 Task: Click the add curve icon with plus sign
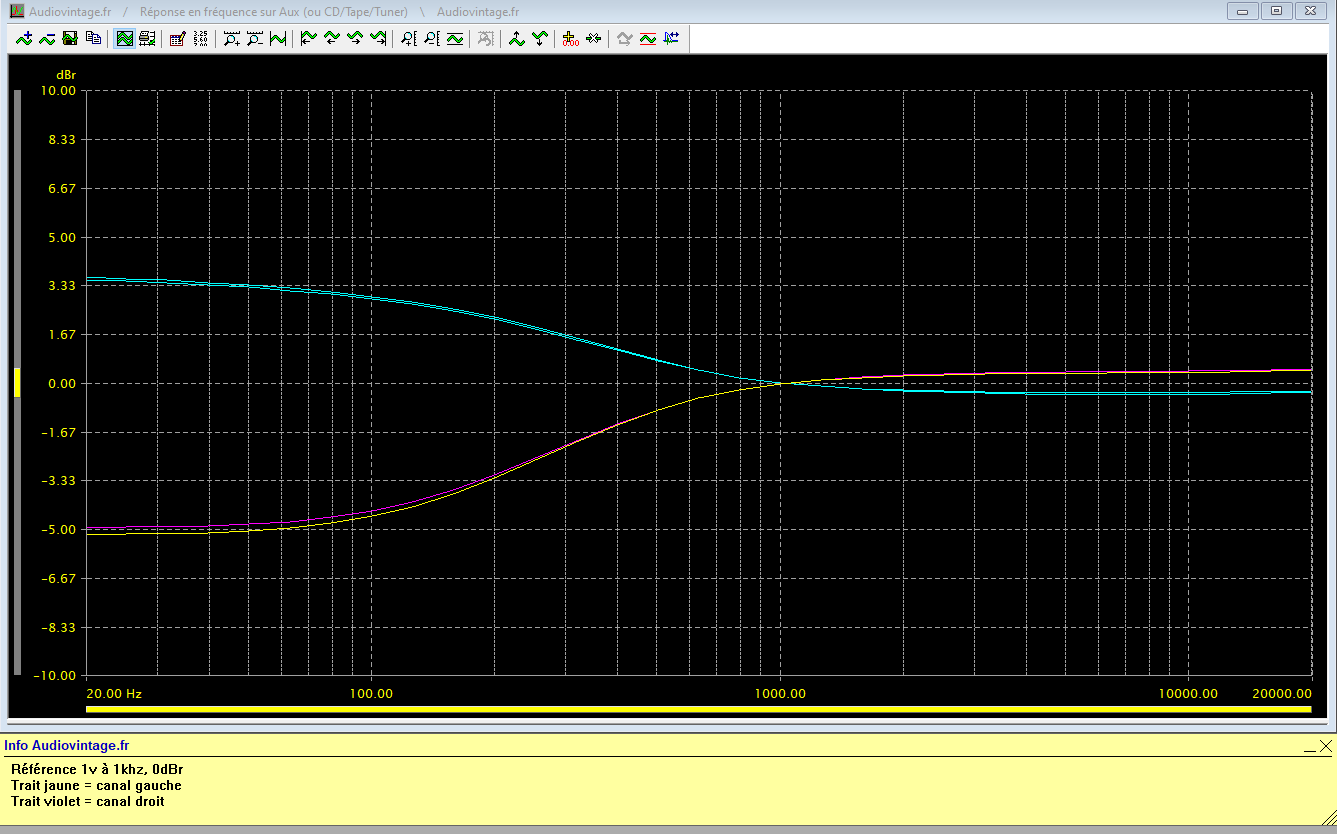click(x=24, y=39)
